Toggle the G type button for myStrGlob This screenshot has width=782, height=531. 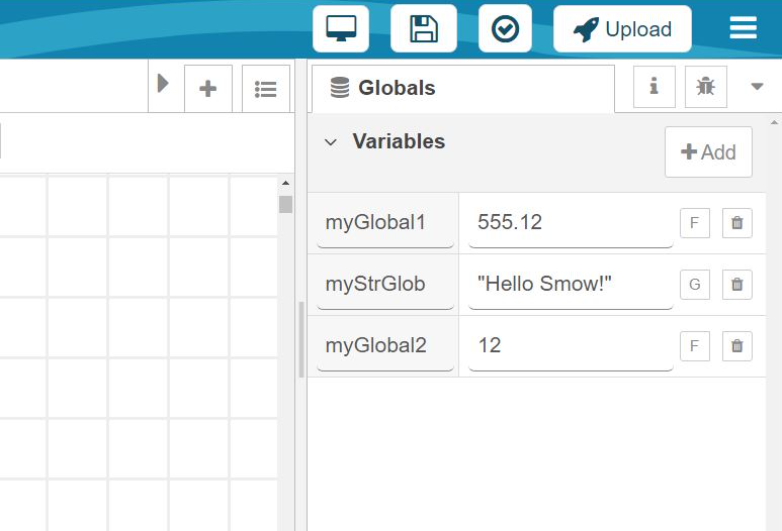coord(695,285)
